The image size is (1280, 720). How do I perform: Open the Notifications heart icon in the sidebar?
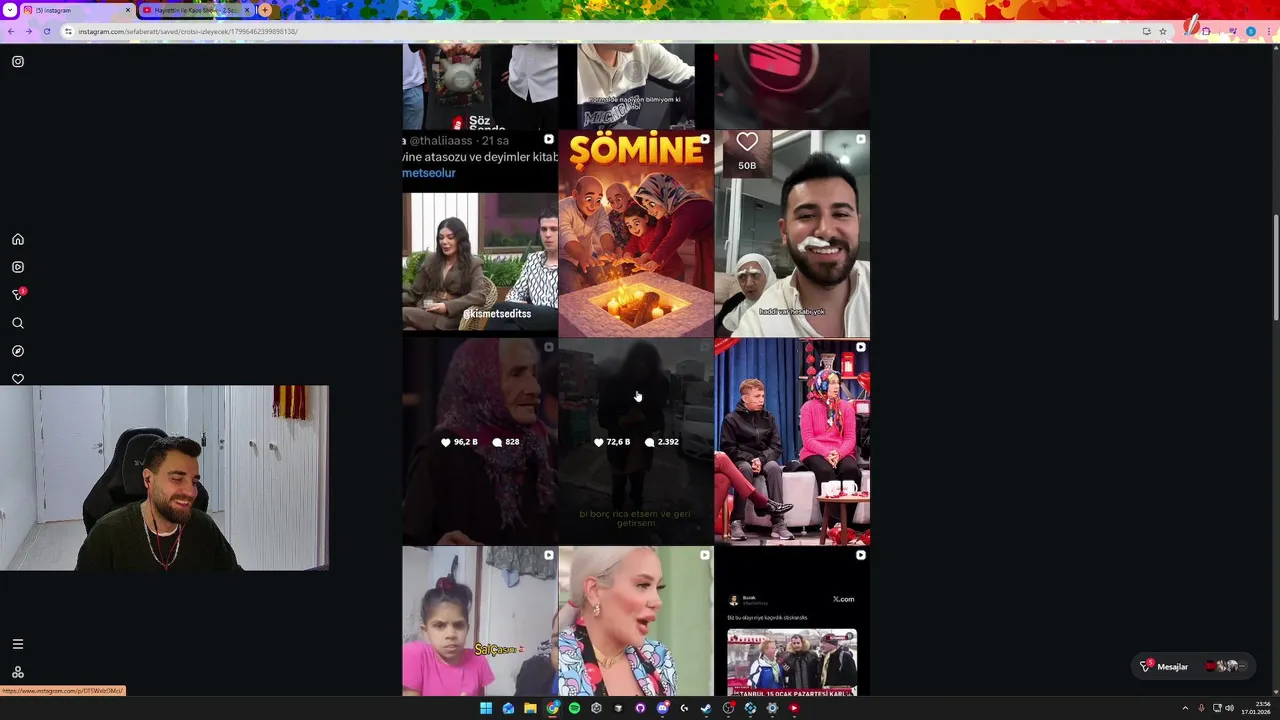click(x=18, y=379)
